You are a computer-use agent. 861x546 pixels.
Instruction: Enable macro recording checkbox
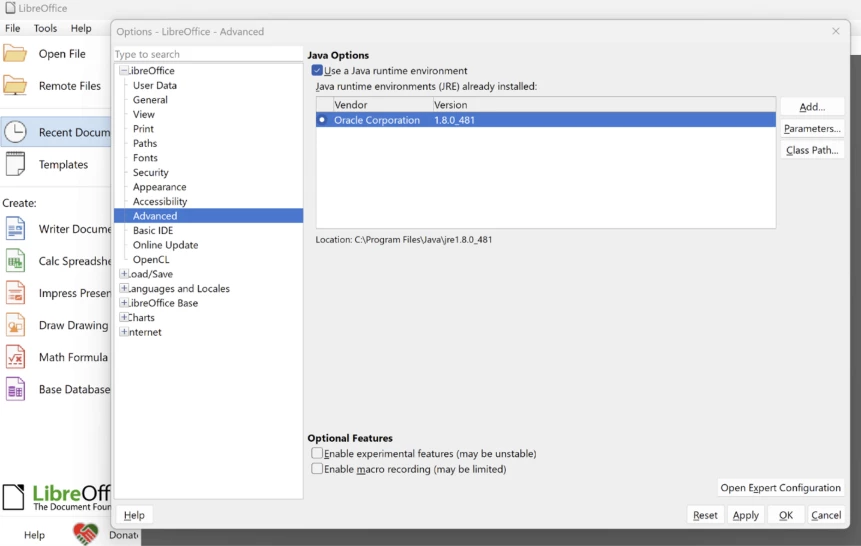click(x=317, y=469)
